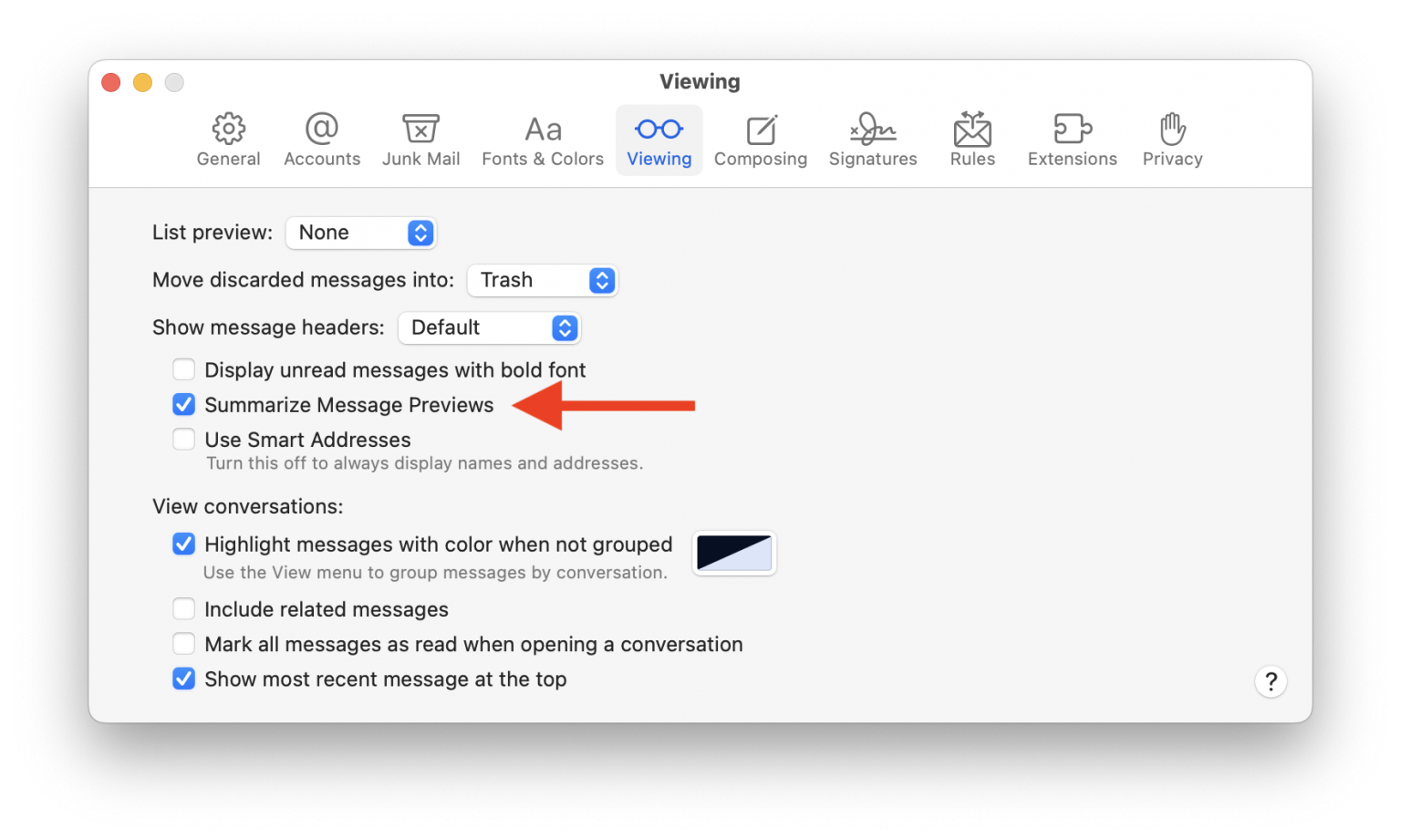
Task: Open the Accounts settings pane
Action: (x=321, y=139)
